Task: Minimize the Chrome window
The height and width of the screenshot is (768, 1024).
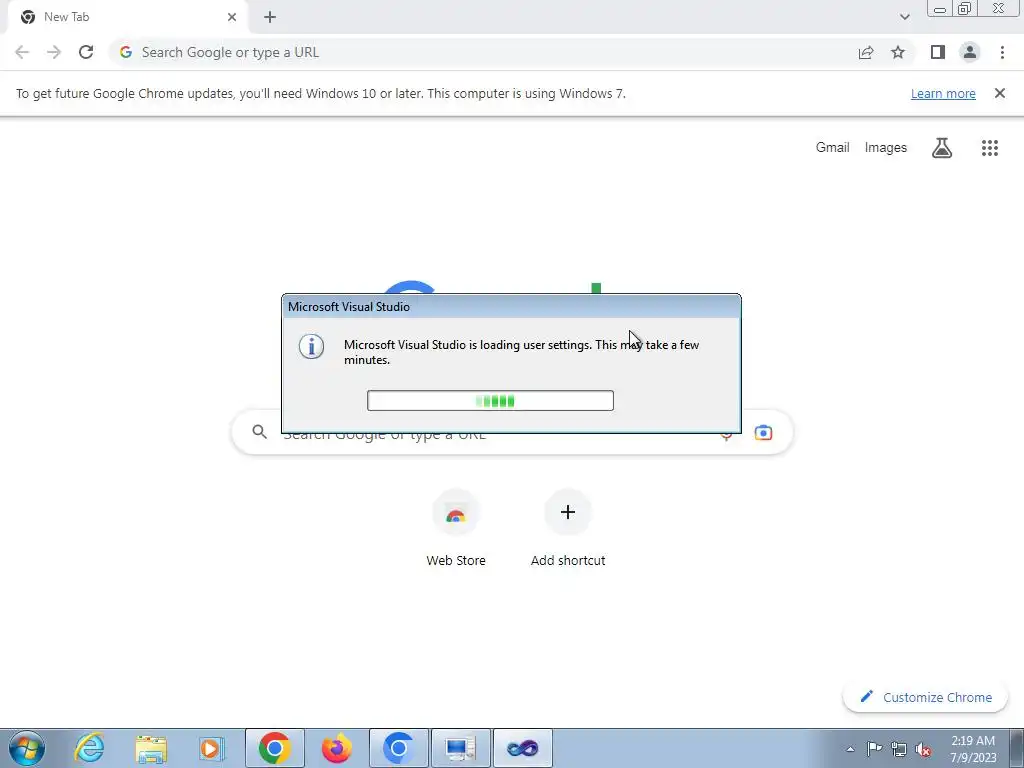Action: click(940, 9)
